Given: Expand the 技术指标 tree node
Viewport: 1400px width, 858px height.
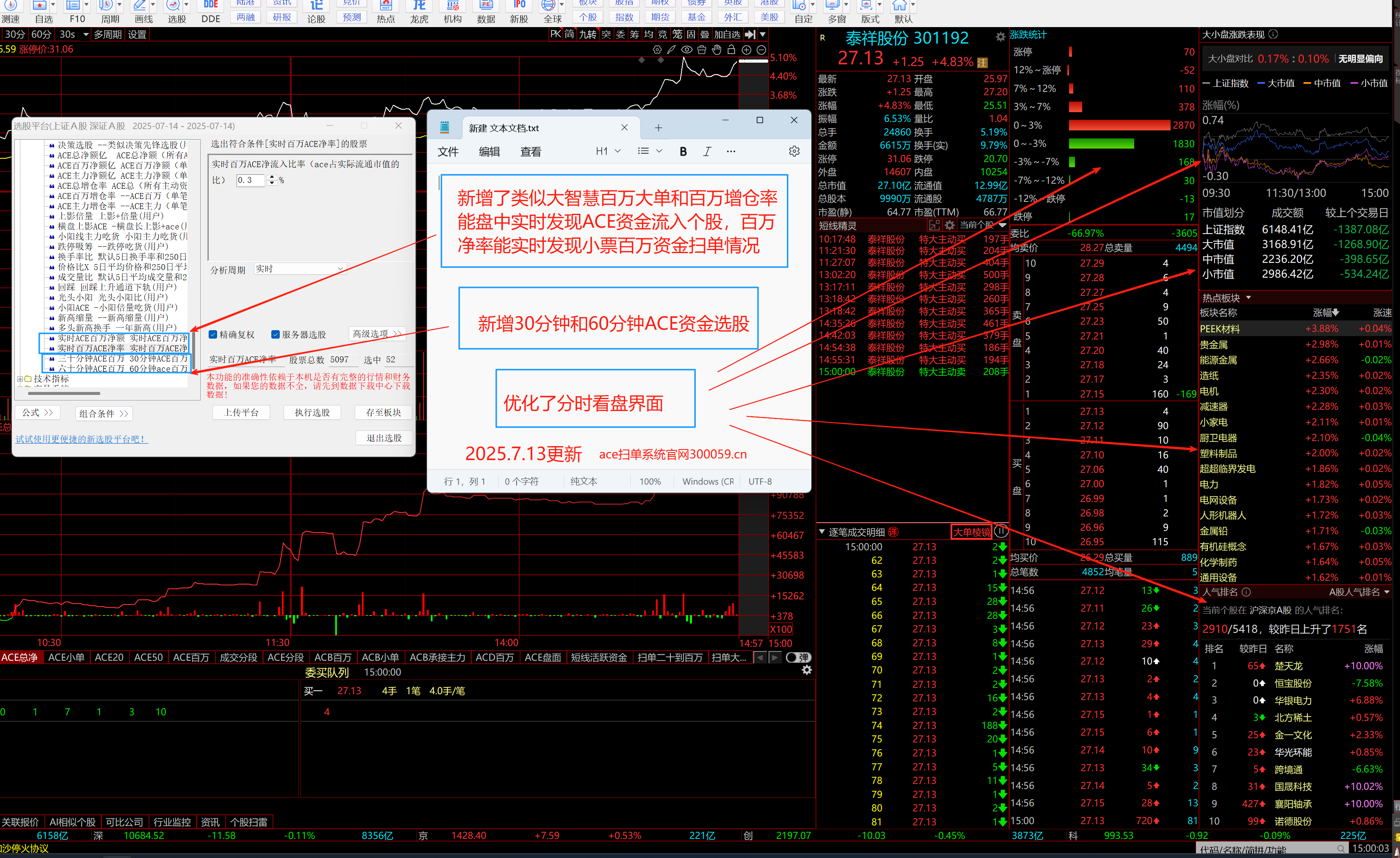Looking at the screenshot, I should (20, 378).
